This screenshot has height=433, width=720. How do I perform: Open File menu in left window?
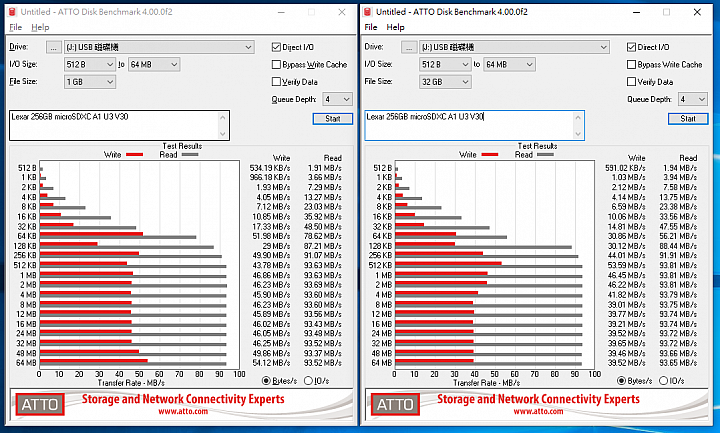pos(16,27)
